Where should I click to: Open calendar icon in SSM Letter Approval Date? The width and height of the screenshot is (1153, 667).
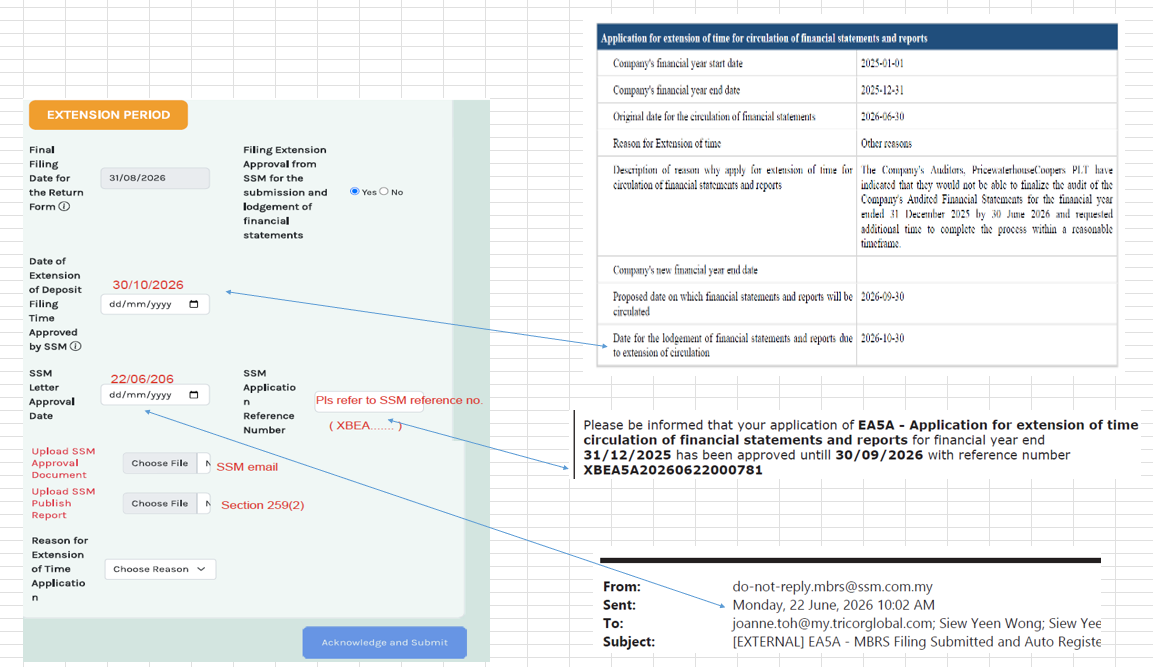[x=194, y=395]
